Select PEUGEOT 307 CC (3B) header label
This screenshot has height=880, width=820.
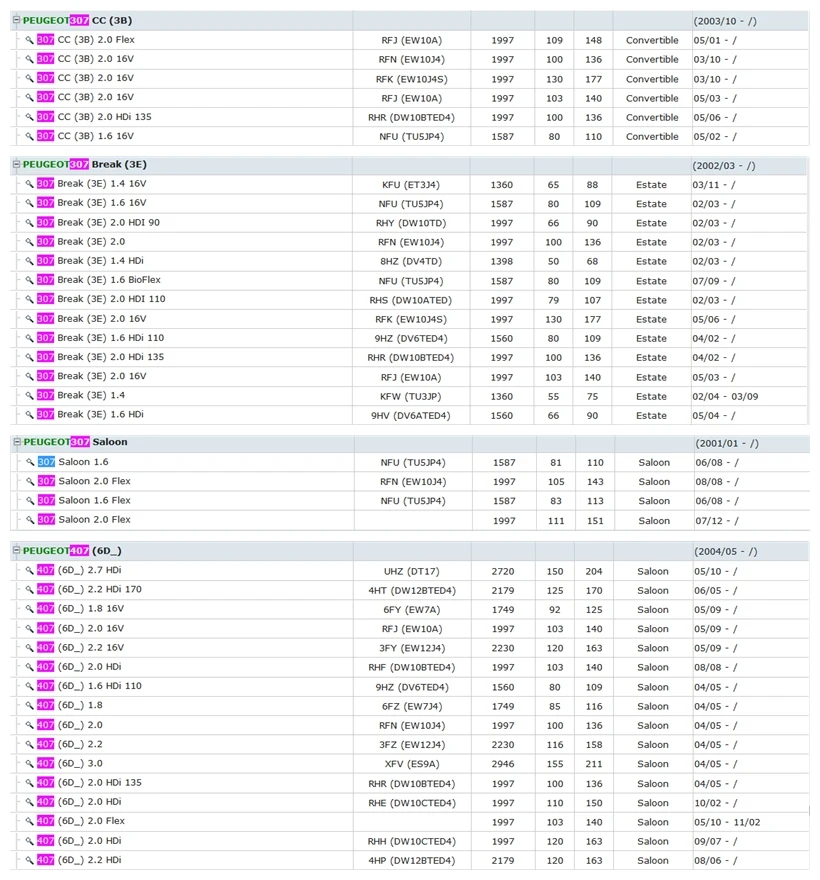(77, 20)
